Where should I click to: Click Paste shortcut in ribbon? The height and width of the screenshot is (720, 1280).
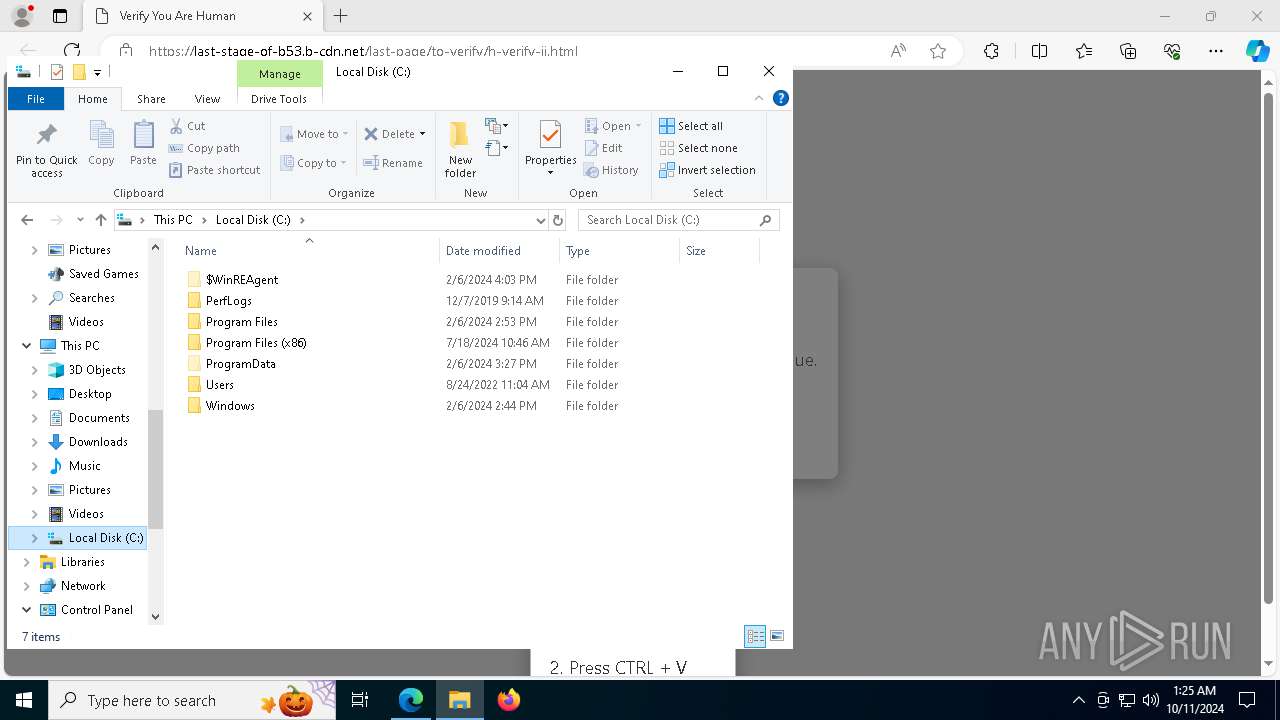(x=214, y=170)
